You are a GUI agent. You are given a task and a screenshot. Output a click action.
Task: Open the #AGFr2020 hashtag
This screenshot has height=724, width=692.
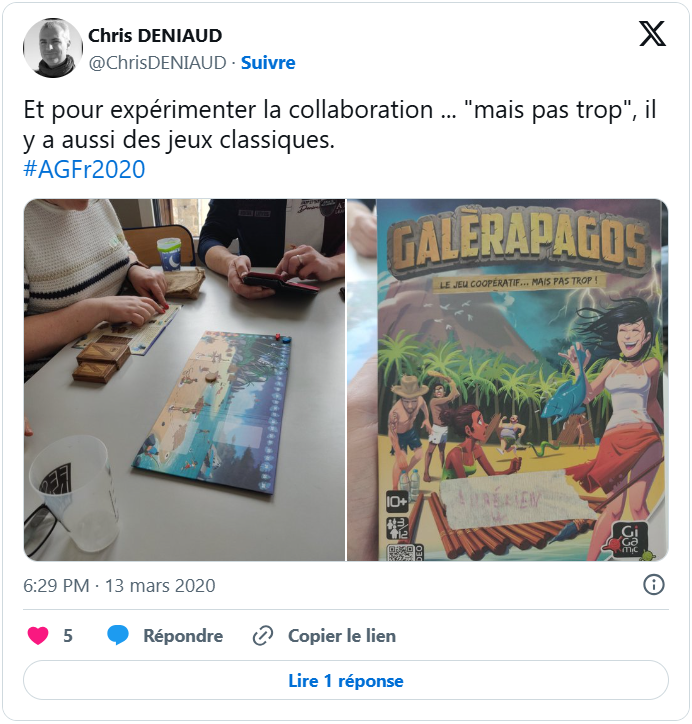[x=84, y=169]
